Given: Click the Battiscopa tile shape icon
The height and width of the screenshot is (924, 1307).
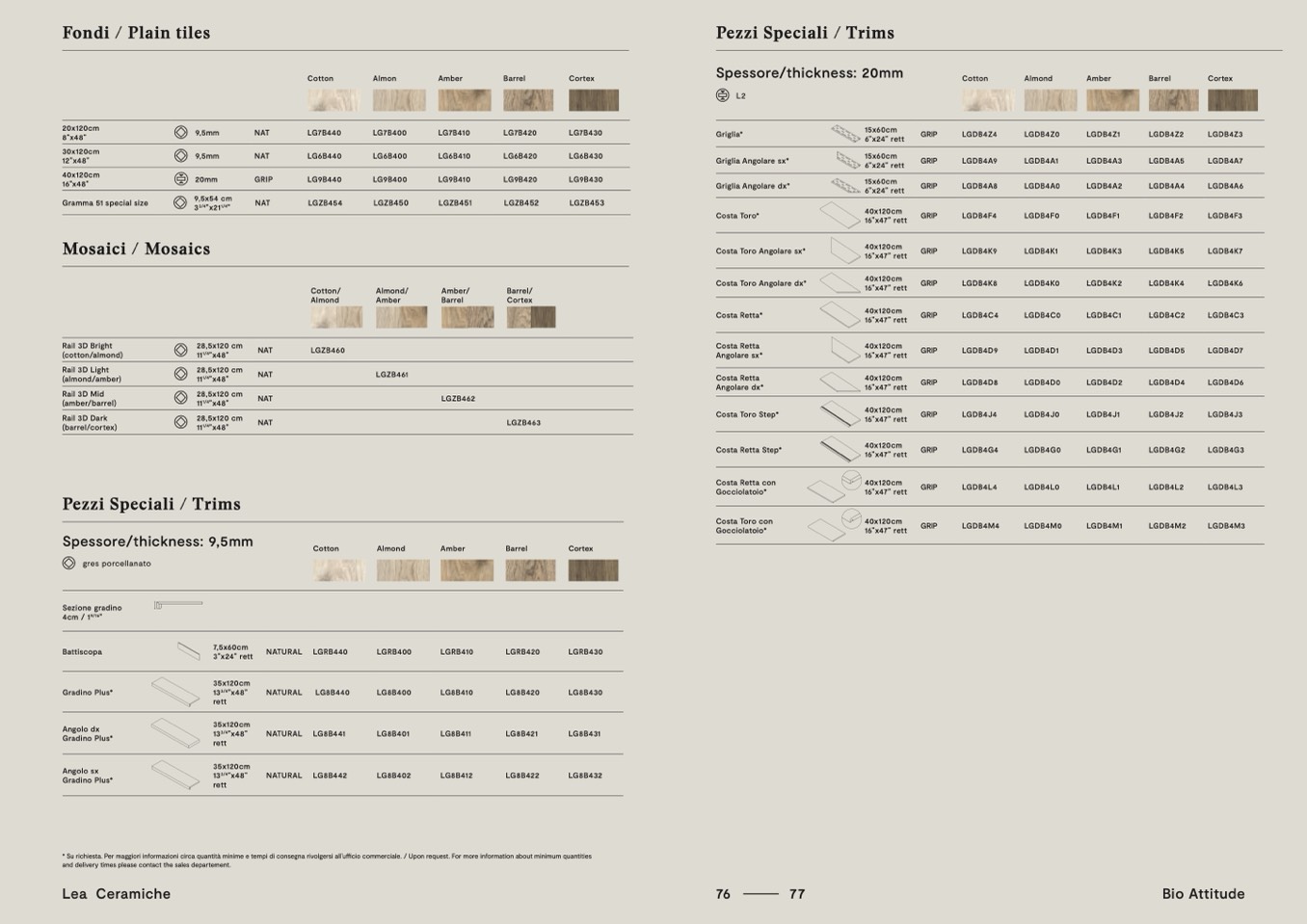Looking at the screenshot, I should [188, 652].
